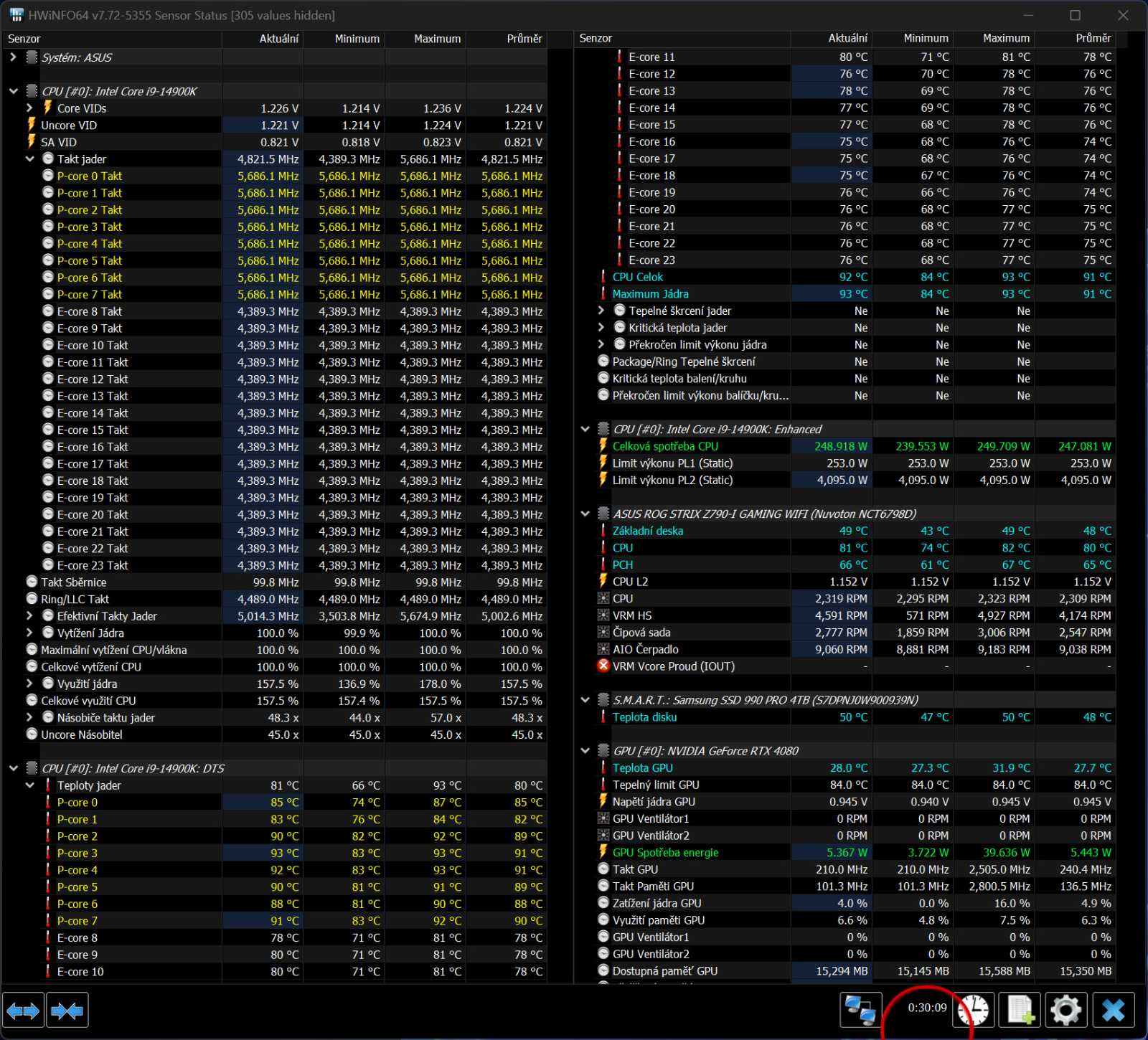This screenshot has height=1040, width=1148.
Task: Collapse the i9-14900K: DTS section
Action: pyautogui.click(x=14, y=768)
